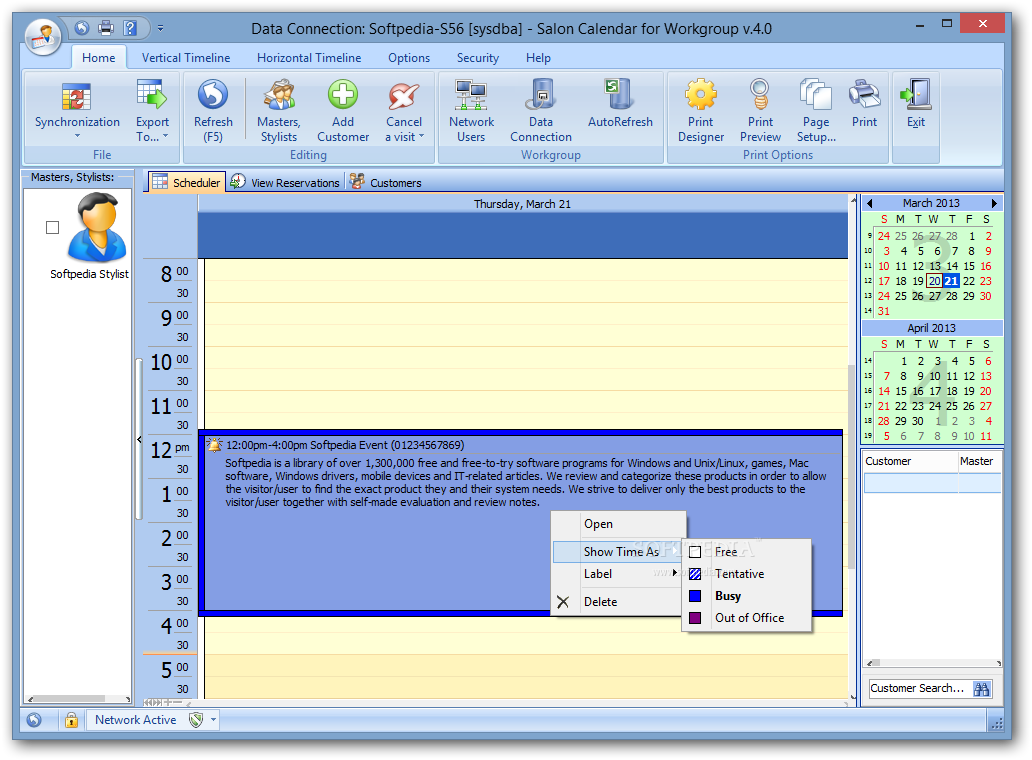Screen dimensions: 1032x760
Task: Click quick access help icon
Action: coord(130,28)
